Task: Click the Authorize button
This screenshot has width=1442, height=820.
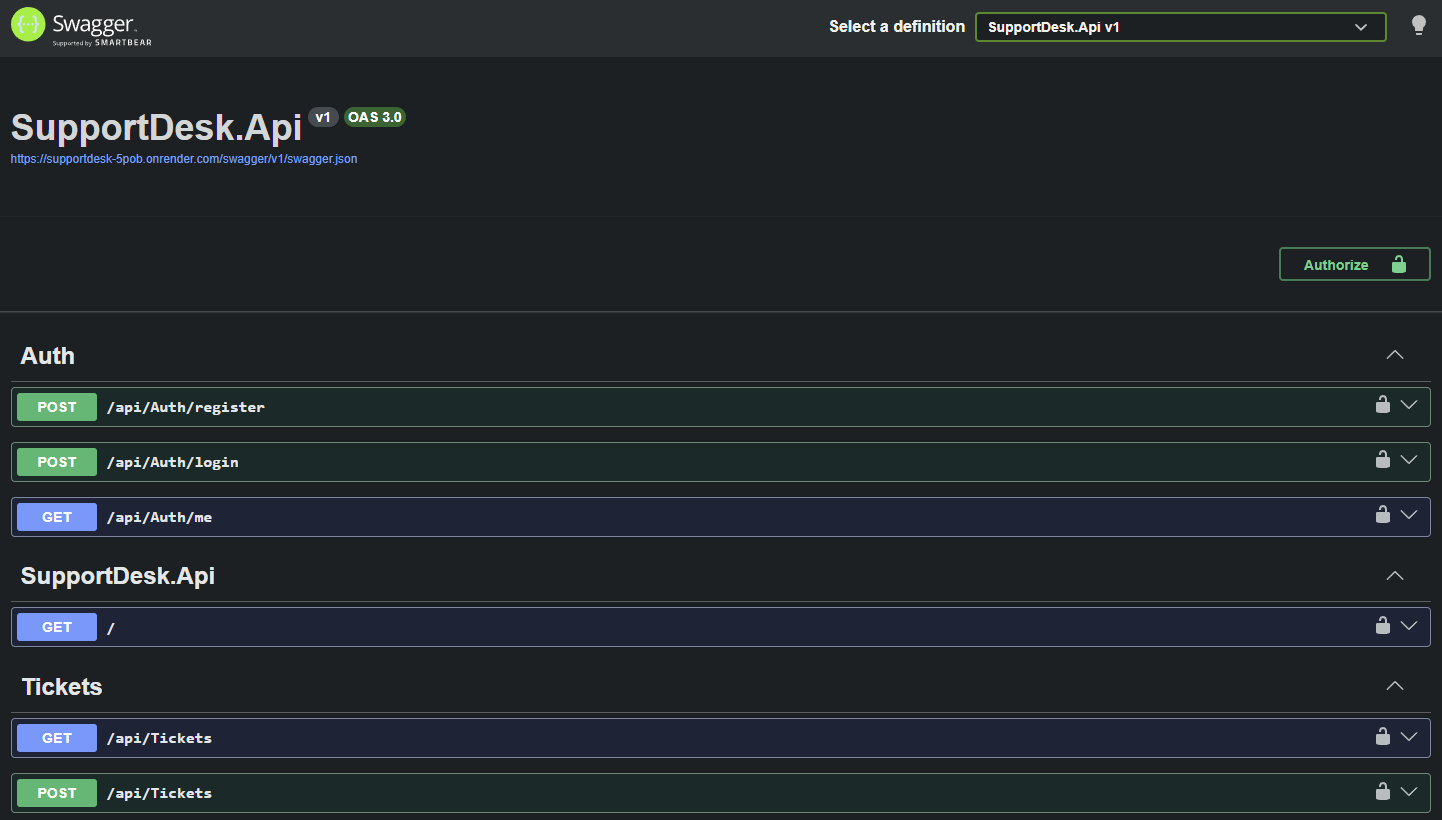Action: pyautogui.click(x=1354, y=264)
